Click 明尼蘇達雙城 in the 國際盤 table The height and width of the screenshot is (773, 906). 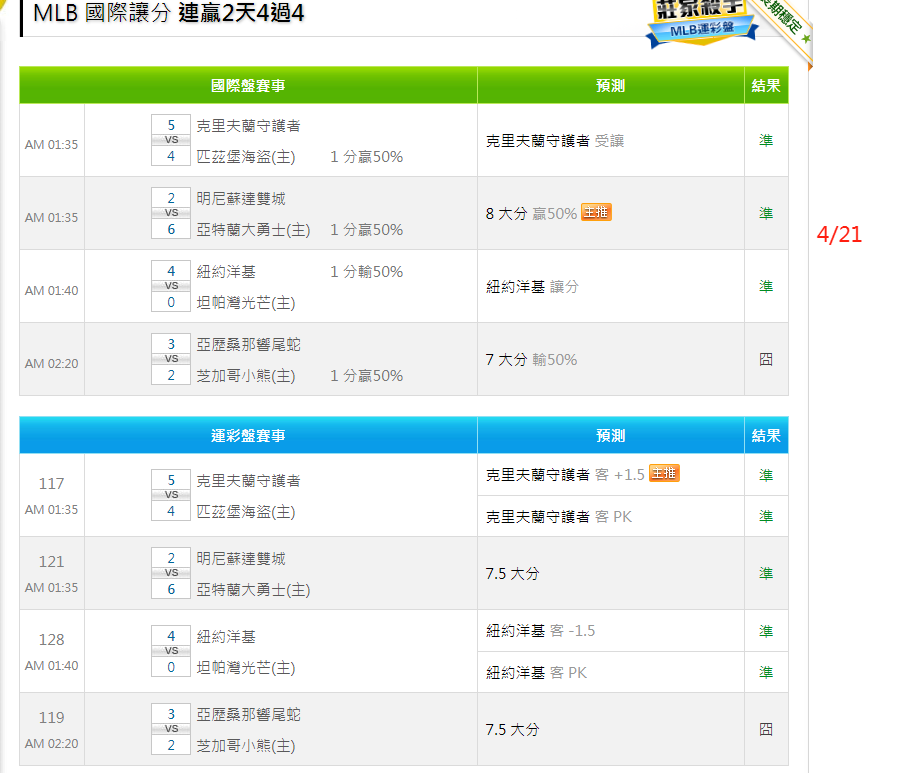click(x=241, y=199)
